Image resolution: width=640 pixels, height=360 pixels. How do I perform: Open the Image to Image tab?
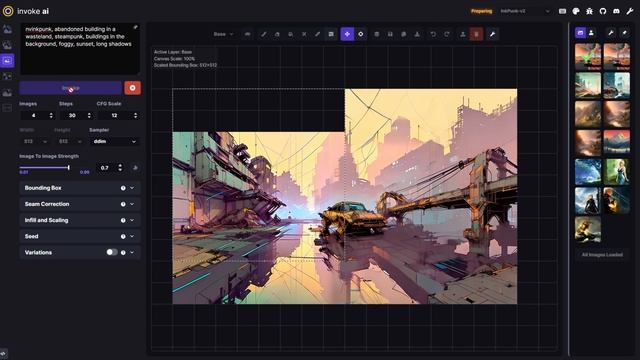point(7,45)
